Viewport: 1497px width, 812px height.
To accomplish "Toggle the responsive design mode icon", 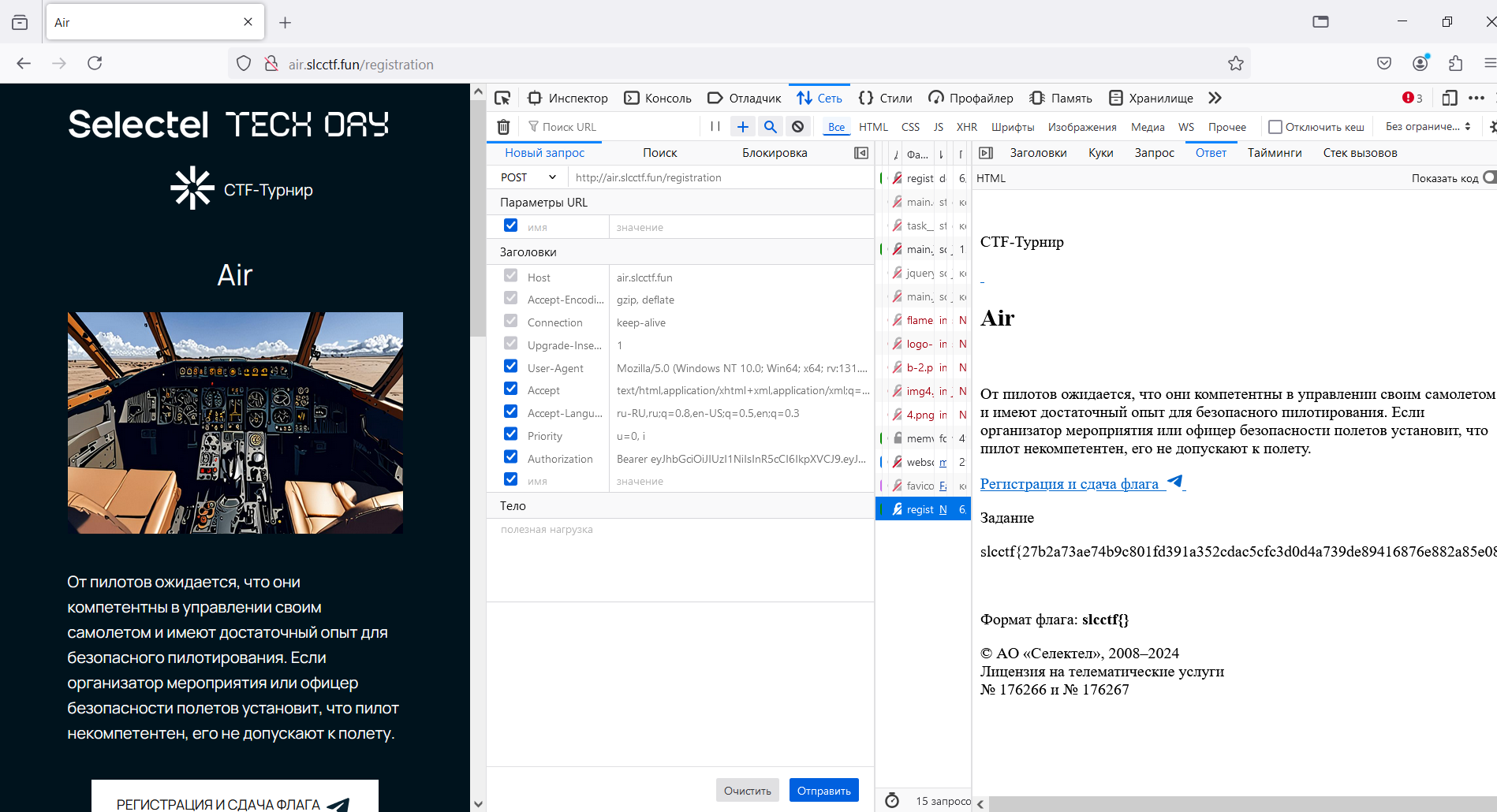I will pos(1449,98).
